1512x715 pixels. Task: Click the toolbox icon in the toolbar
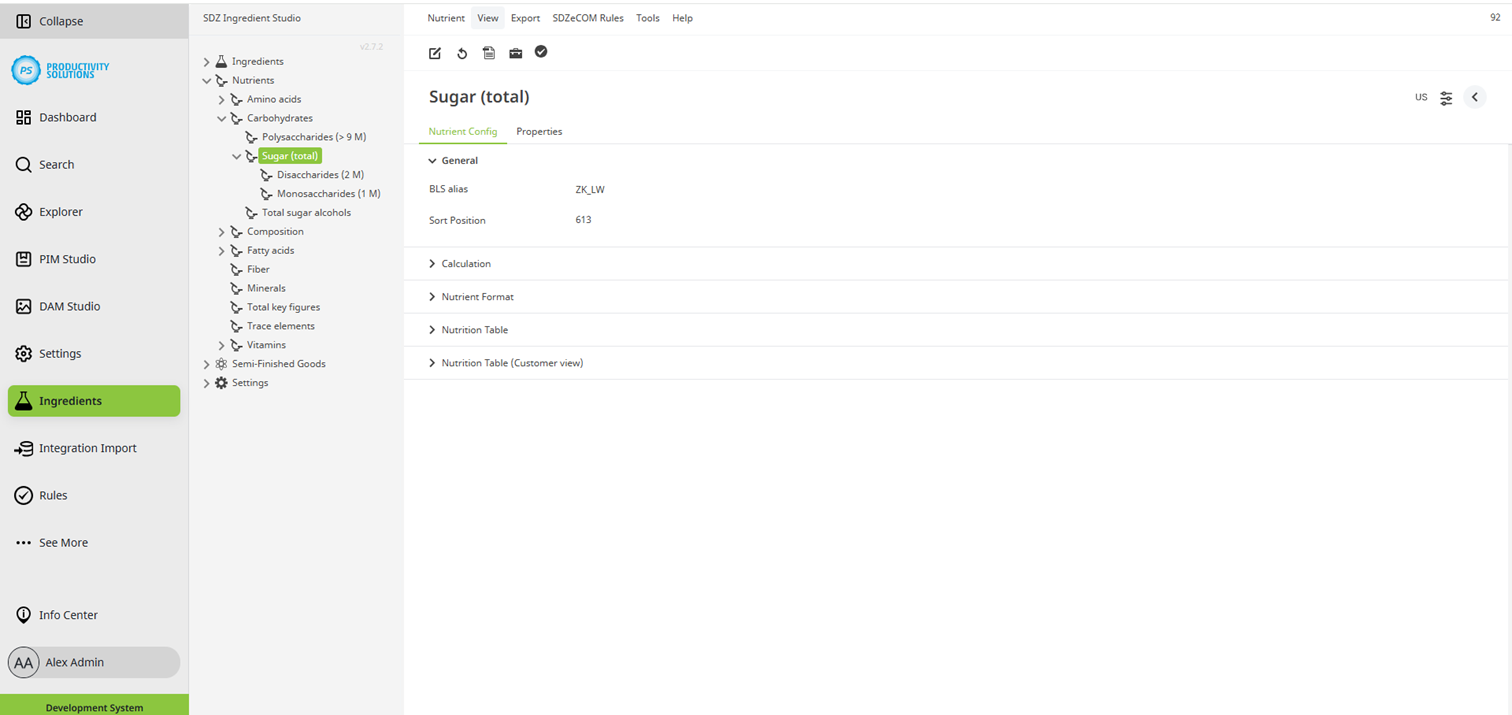pyautogui.click(x=514, y=53)
